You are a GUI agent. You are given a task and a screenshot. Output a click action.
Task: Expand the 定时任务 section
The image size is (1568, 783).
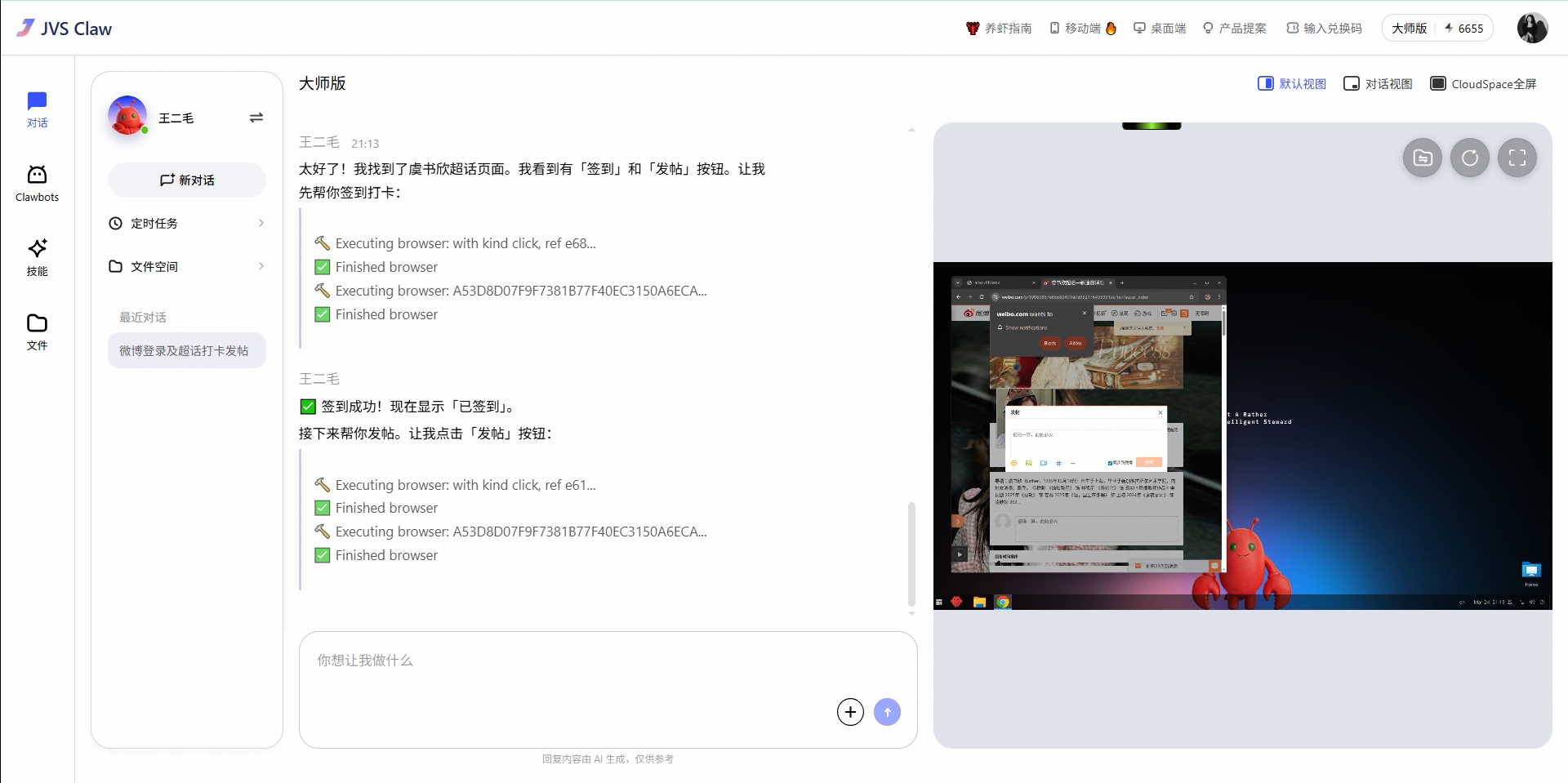186,223
